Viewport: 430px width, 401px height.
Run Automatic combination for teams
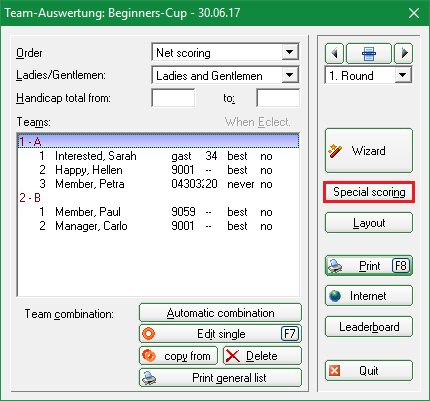click(220, 313)
